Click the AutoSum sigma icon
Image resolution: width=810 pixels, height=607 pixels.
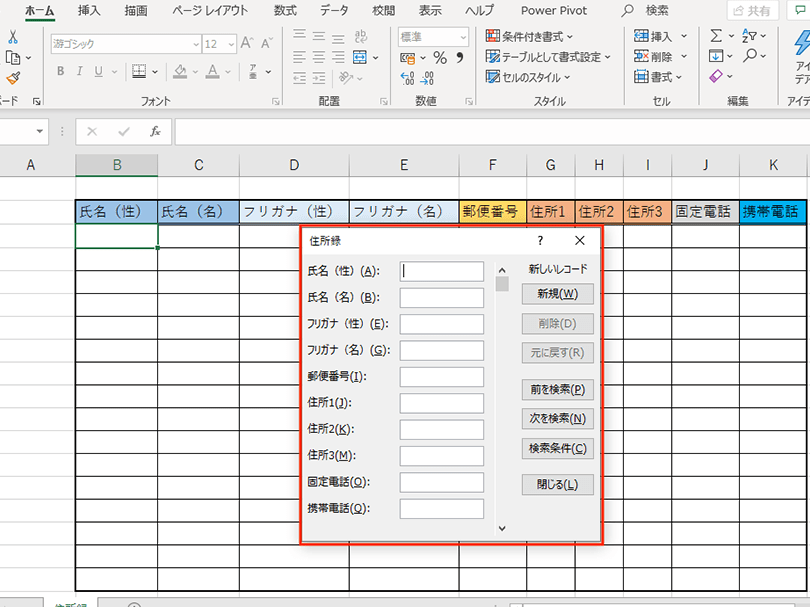716,36
